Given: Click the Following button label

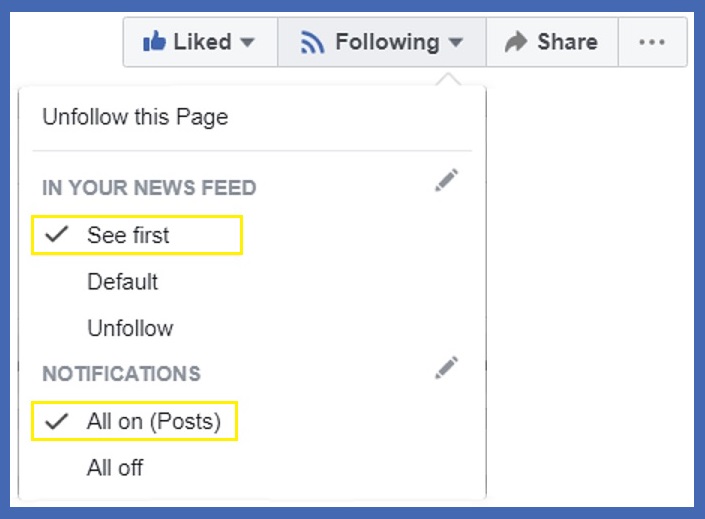Looking at the screenshot, I should point(387,42).
